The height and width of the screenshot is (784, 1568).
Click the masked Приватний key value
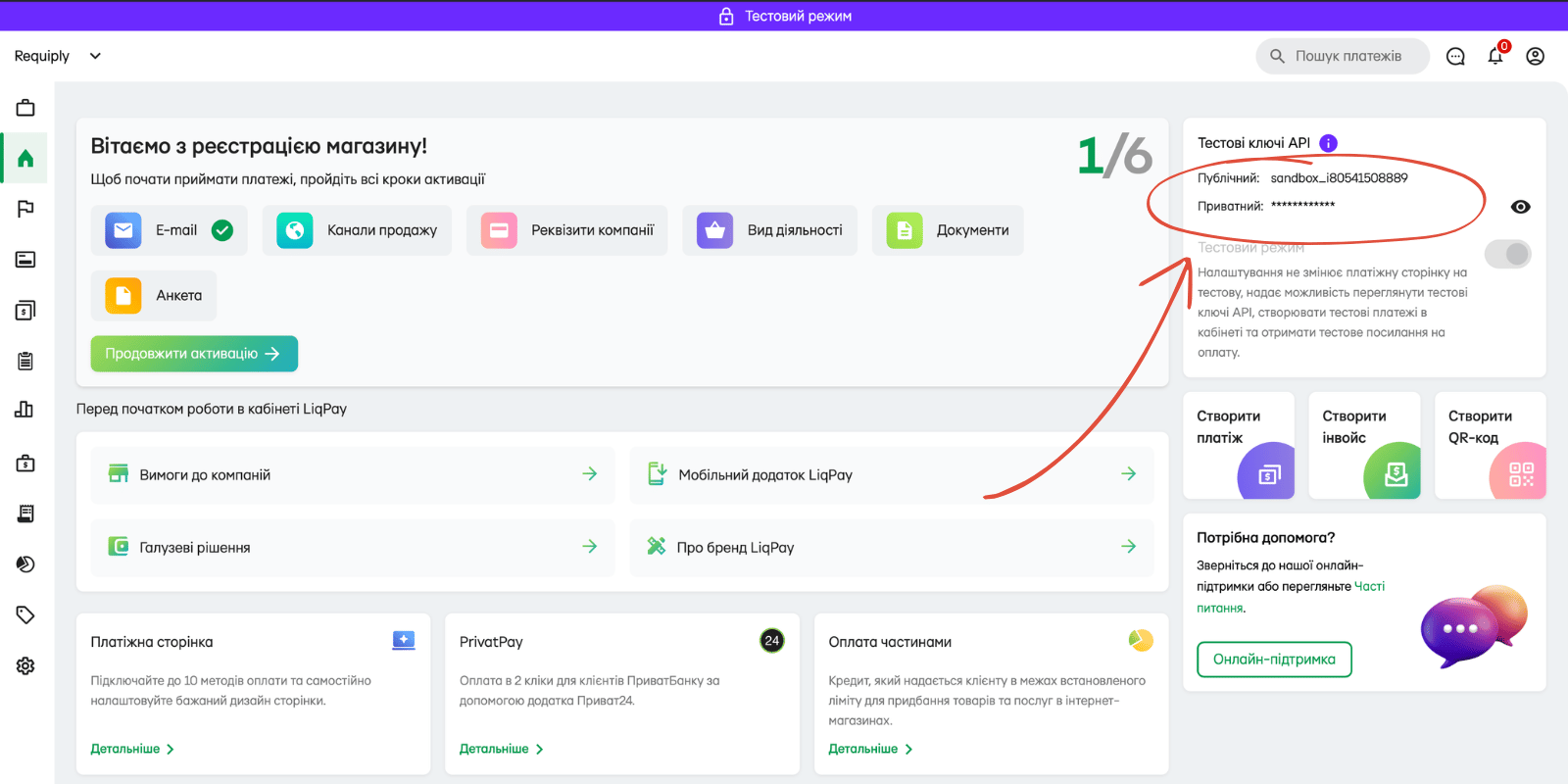[1302, 205]
